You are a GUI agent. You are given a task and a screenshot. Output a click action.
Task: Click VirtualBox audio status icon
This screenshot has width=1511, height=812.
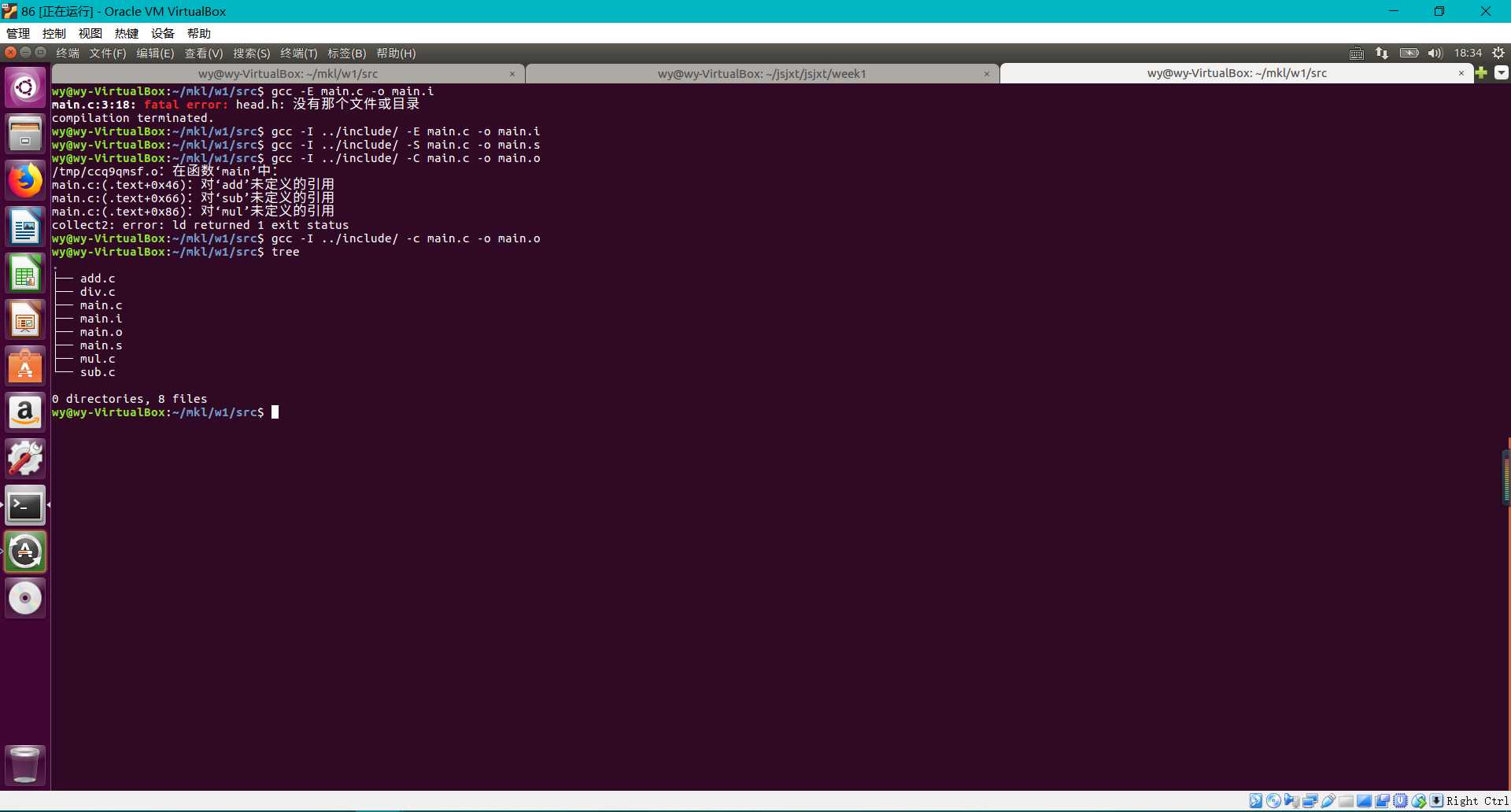[x=1291, y=801]
